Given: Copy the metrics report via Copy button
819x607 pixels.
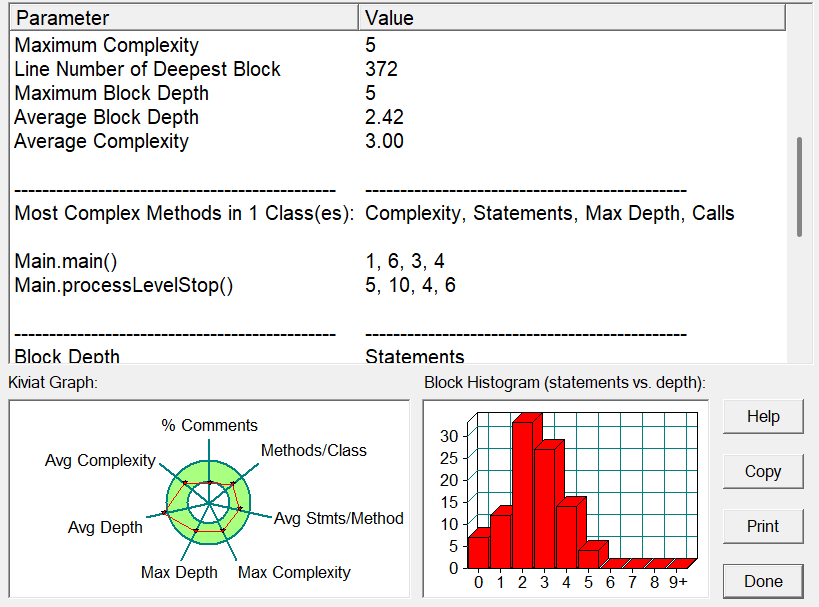Looking at the screenshot, I should (x=763, y=472).
